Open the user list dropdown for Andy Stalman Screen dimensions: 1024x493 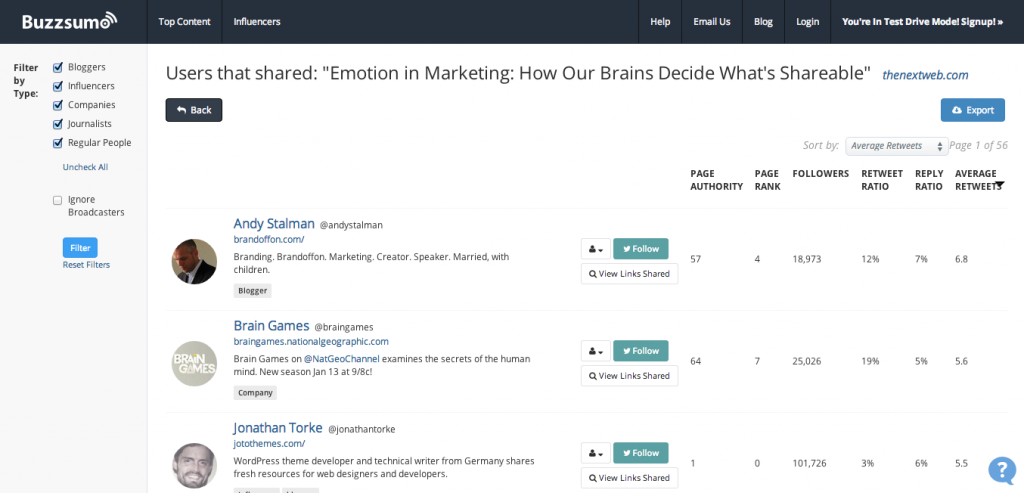(596, 249)
